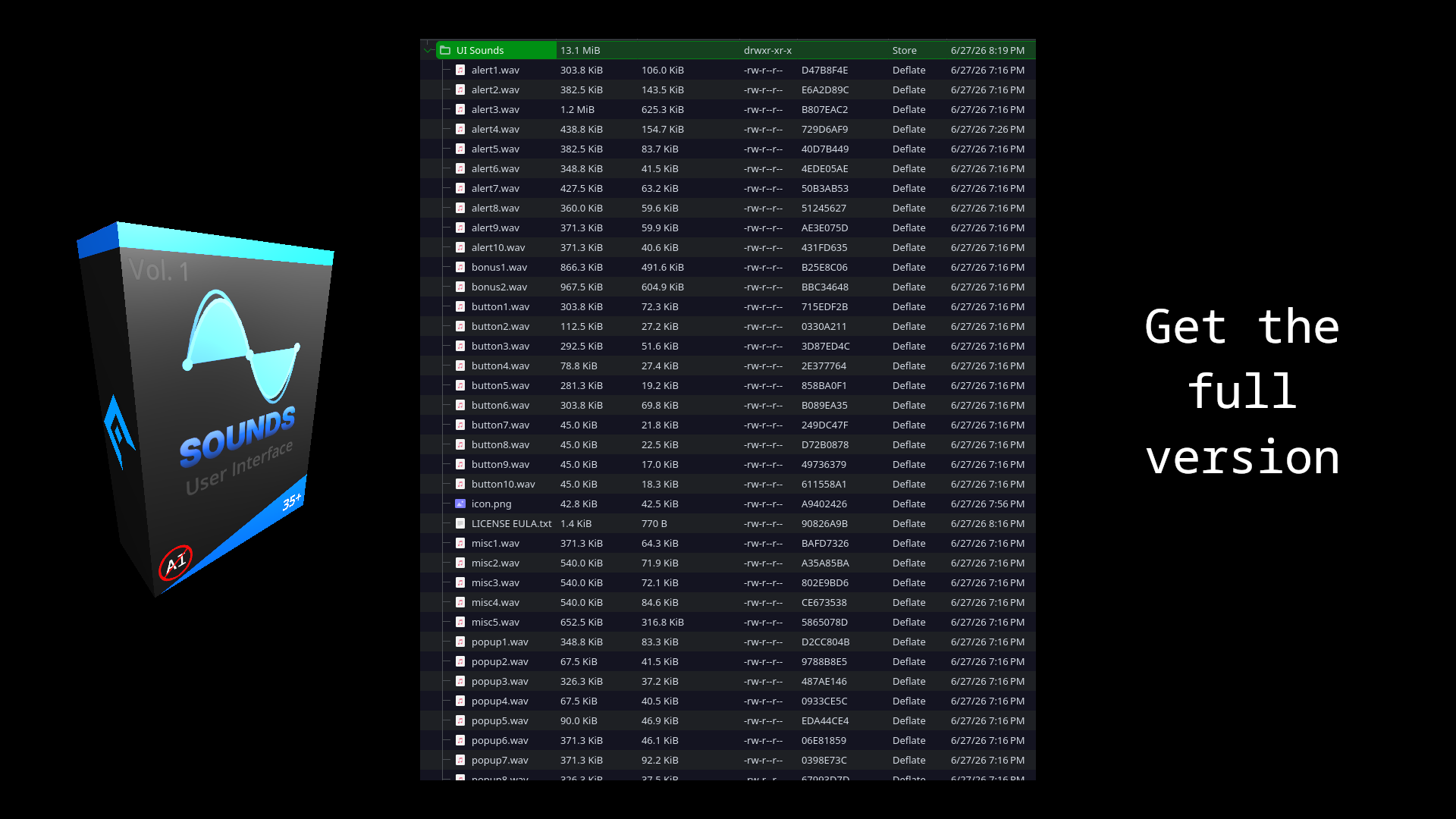
Task: Click the text file icon for LICENSE EULA.txt
Action: pyautogui.click(x=460, y=523)
